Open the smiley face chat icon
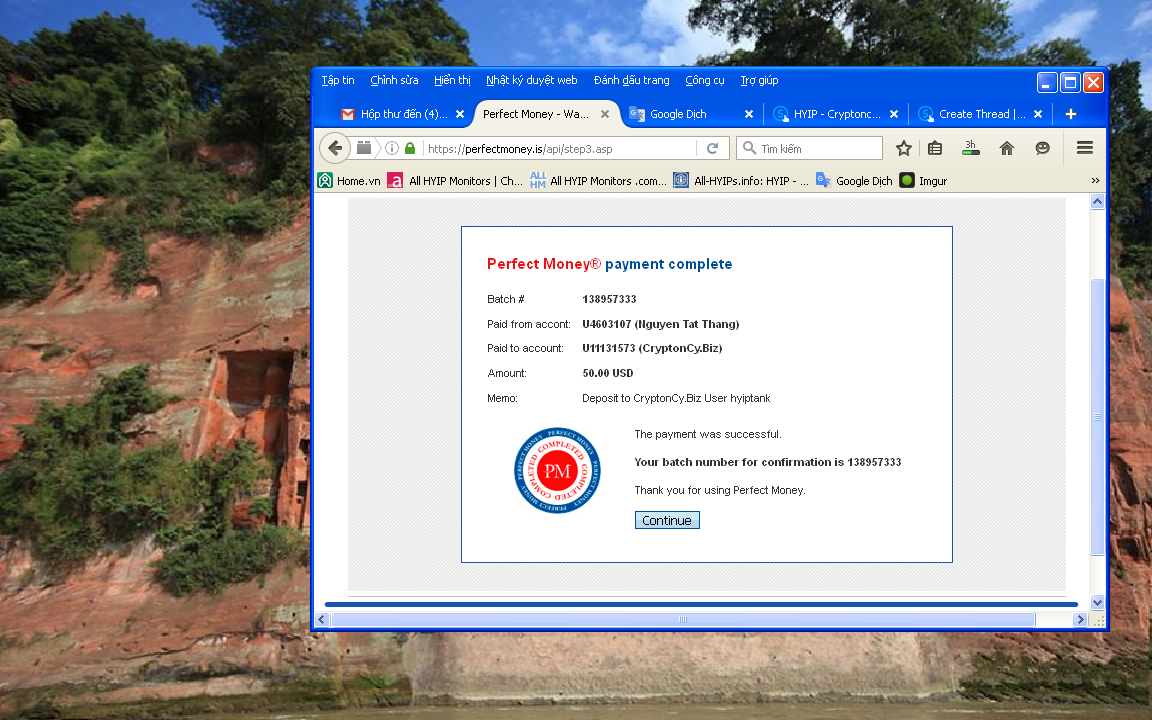Image resolution: width=1152 pixels, height=720 pixels. click(1042, 148)
